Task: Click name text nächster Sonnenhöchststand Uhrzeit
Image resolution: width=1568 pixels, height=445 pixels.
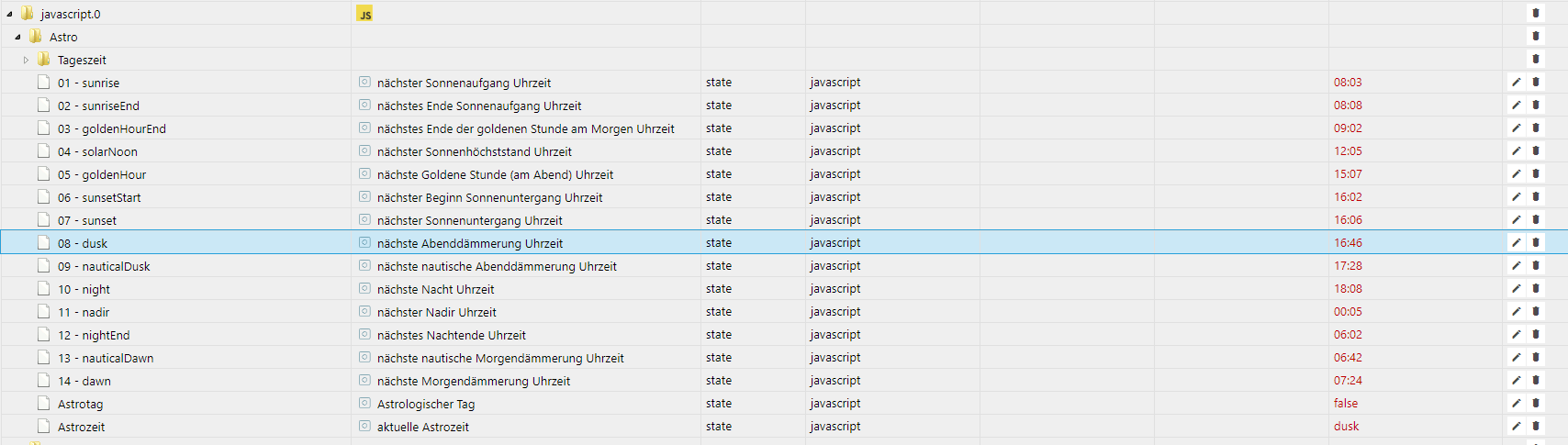Action: (x=475, y=151)
